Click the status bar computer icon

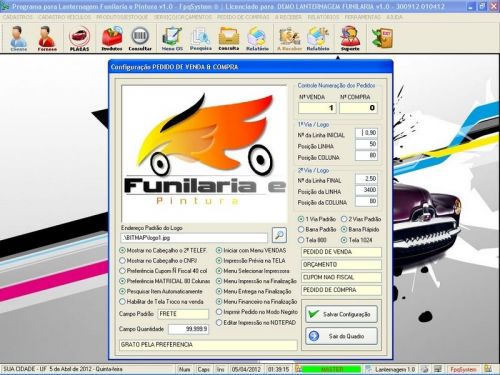(x=438, y=369)
